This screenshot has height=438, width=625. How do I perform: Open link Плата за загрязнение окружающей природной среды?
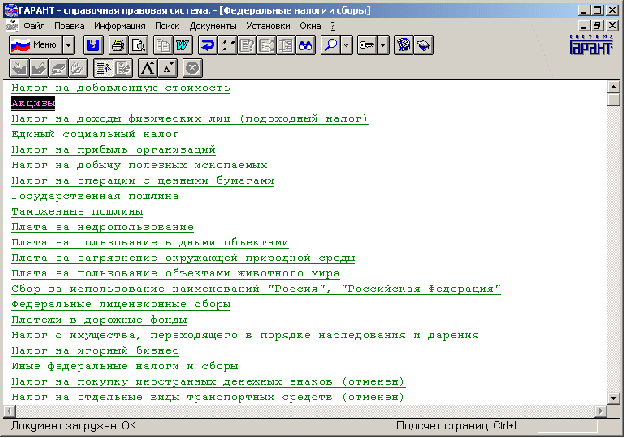(x=183, y=258)
